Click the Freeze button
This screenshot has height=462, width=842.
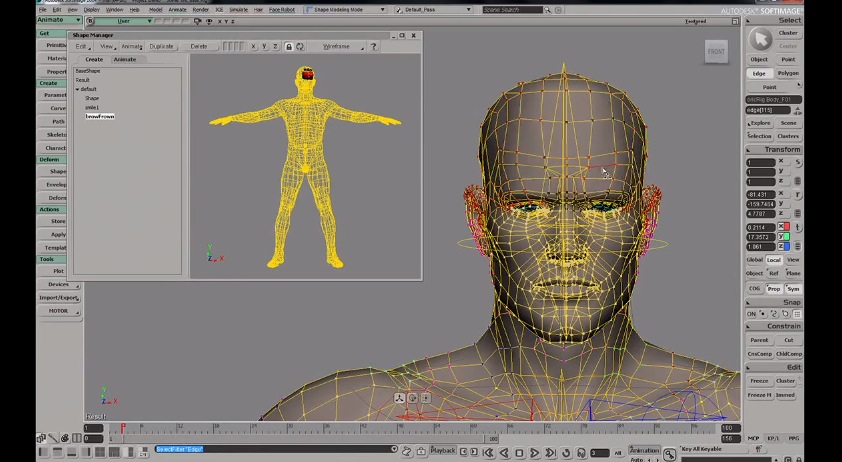coord(759,381)
